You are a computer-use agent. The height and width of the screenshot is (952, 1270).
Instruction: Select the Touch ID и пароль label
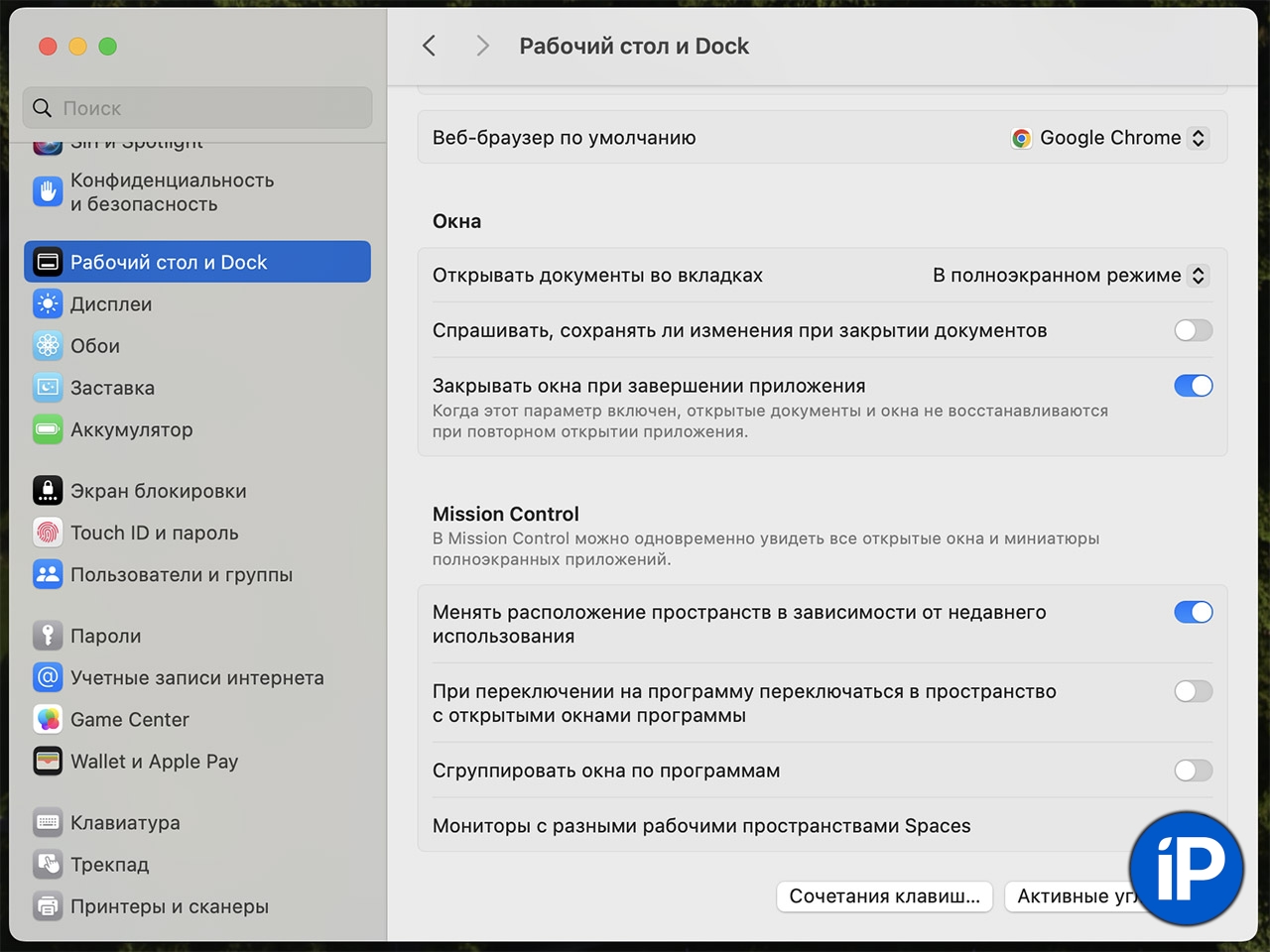pos(155,533)
